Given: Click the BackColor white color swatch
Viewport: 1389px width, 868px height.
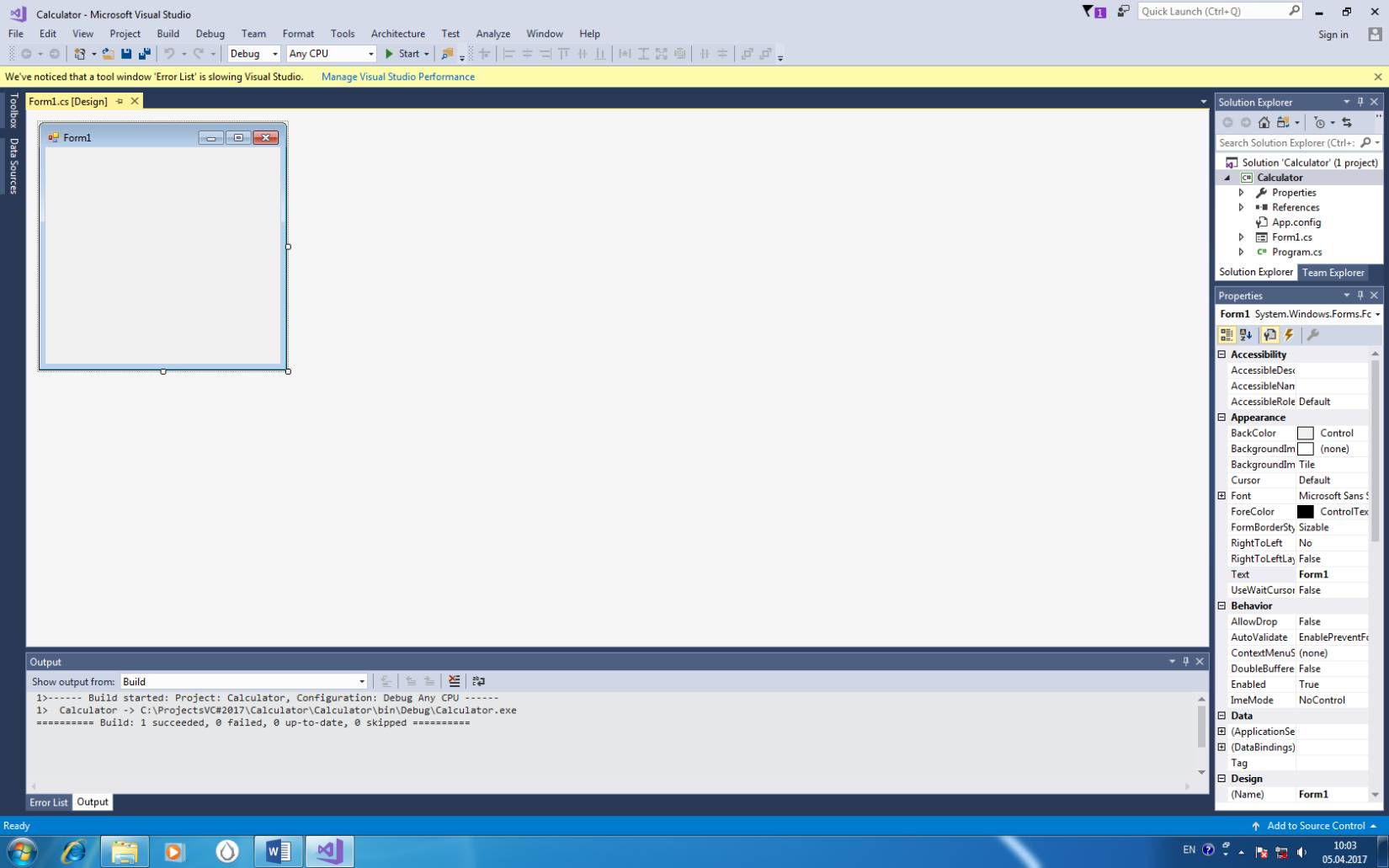Looking at the screenshot, I should pyautogui.click(x=1305, y=433).
